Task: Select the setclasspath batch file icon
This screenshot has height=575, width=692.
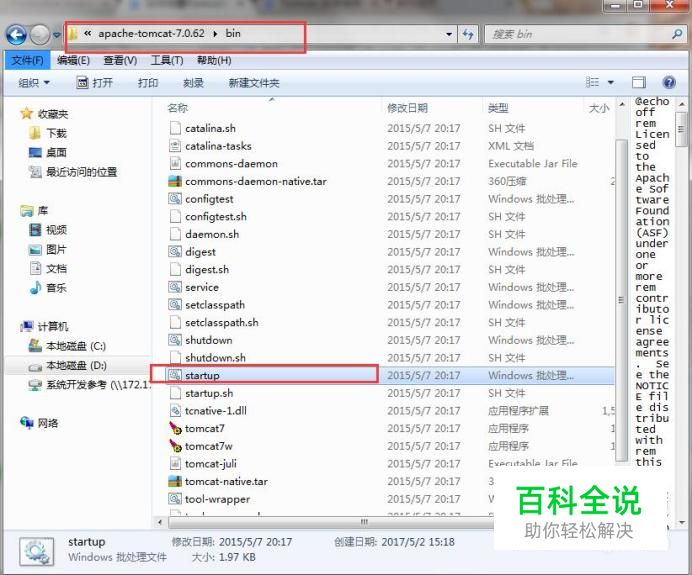Action: pos(175,304)
